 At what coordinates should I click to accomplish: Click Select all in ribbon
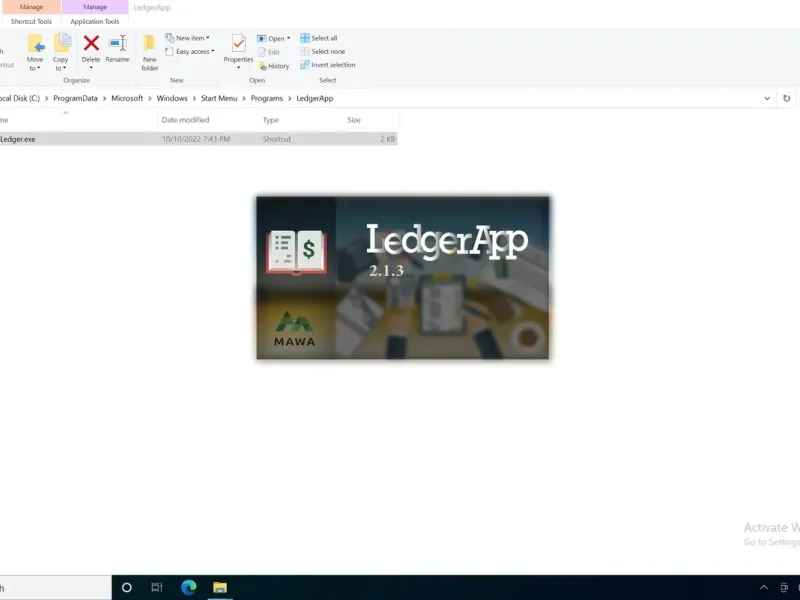pos(319,38)
